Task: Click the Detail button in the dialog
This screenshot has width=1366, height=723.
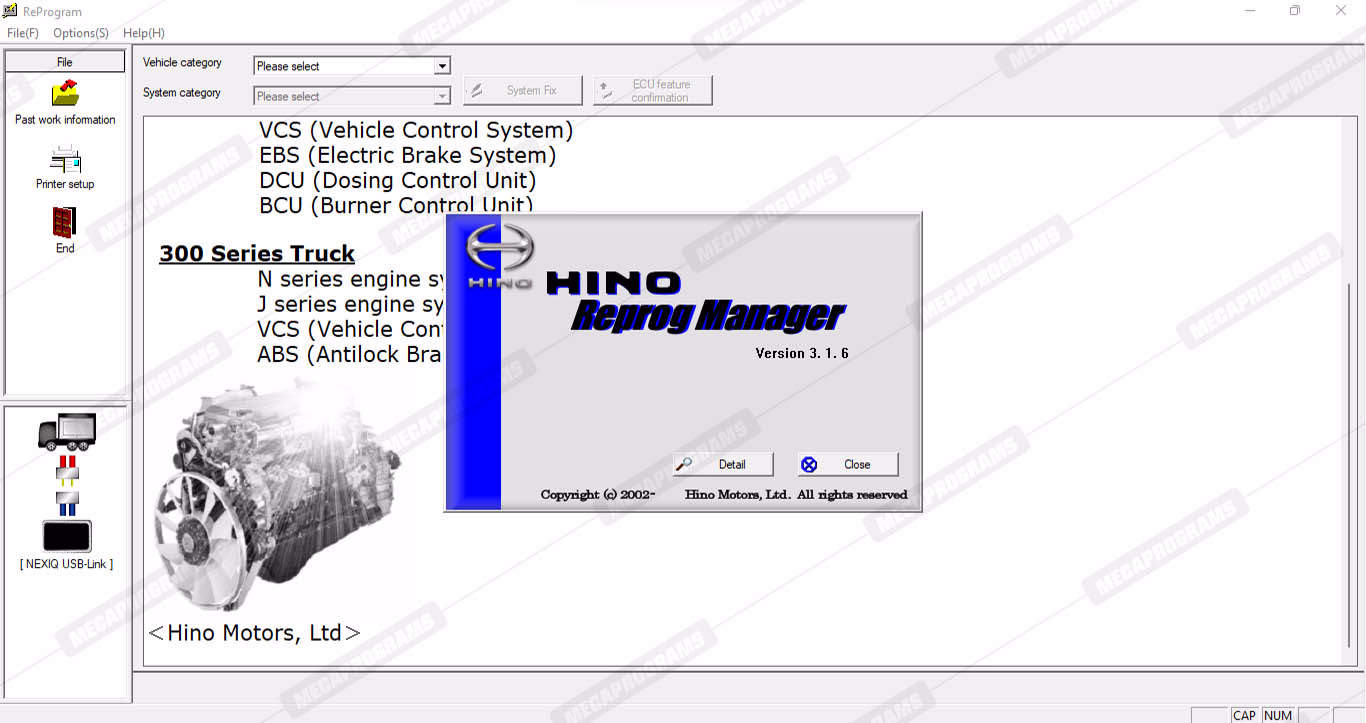Action: [x=723, y=464]
